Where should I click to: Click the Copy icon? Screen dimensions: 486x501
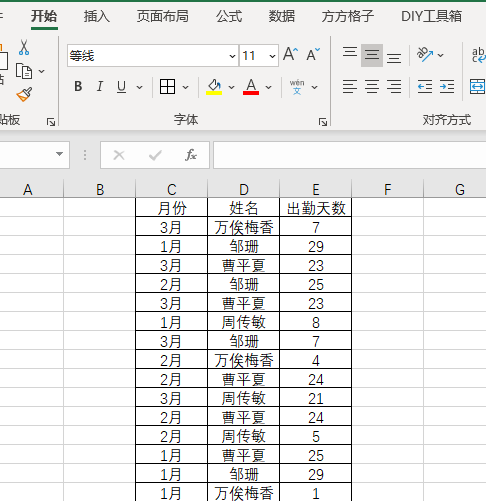pyautogui.click(x=24, y=71)
